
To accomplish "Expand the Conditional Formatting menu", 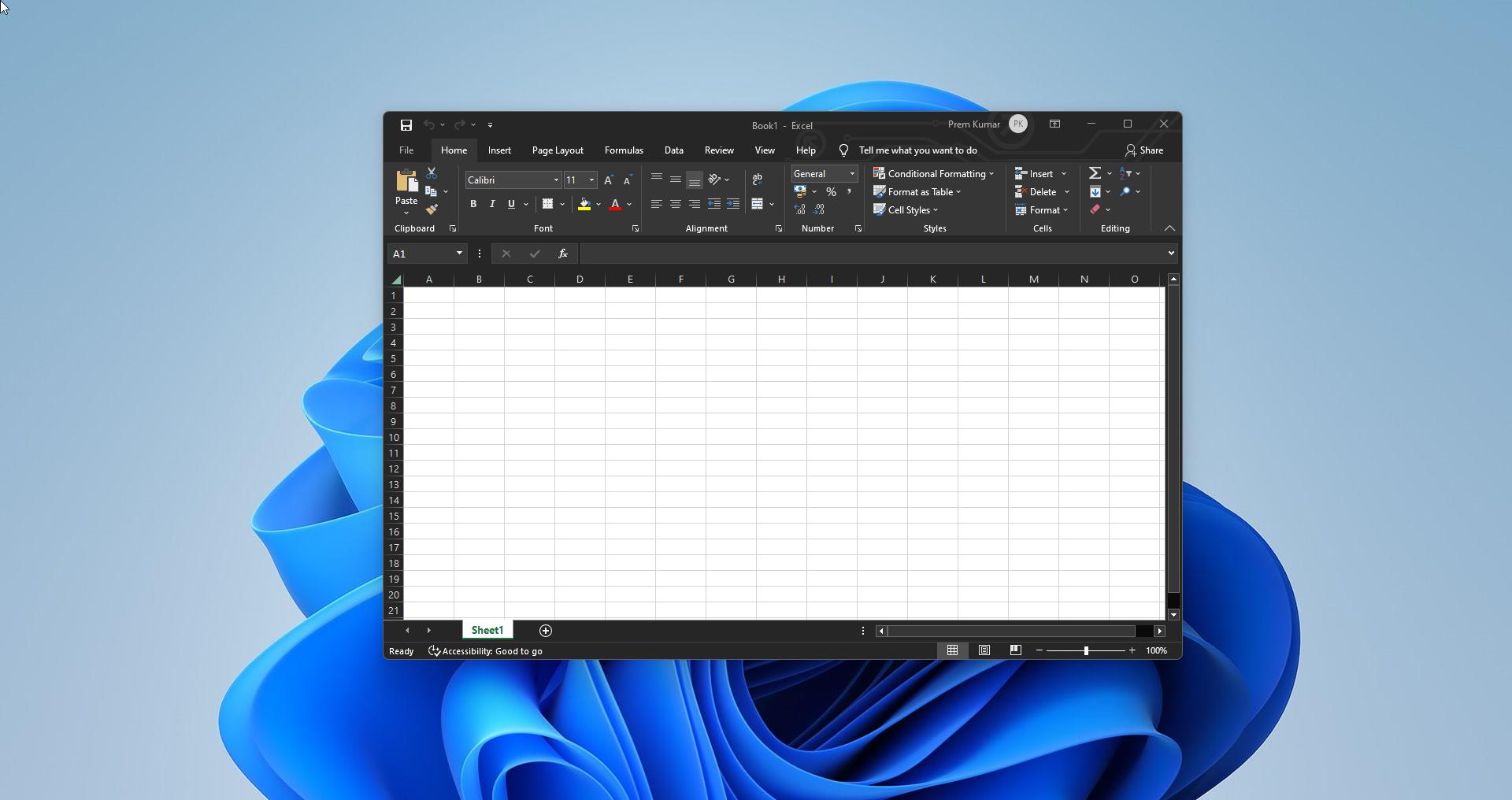I will 934,173.
